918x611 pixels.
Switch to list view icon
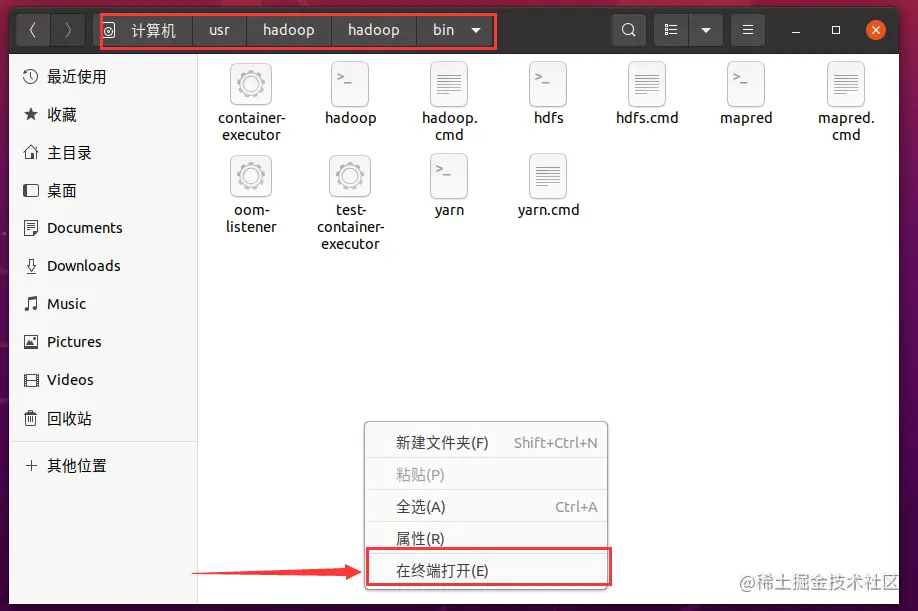[671, 30]
